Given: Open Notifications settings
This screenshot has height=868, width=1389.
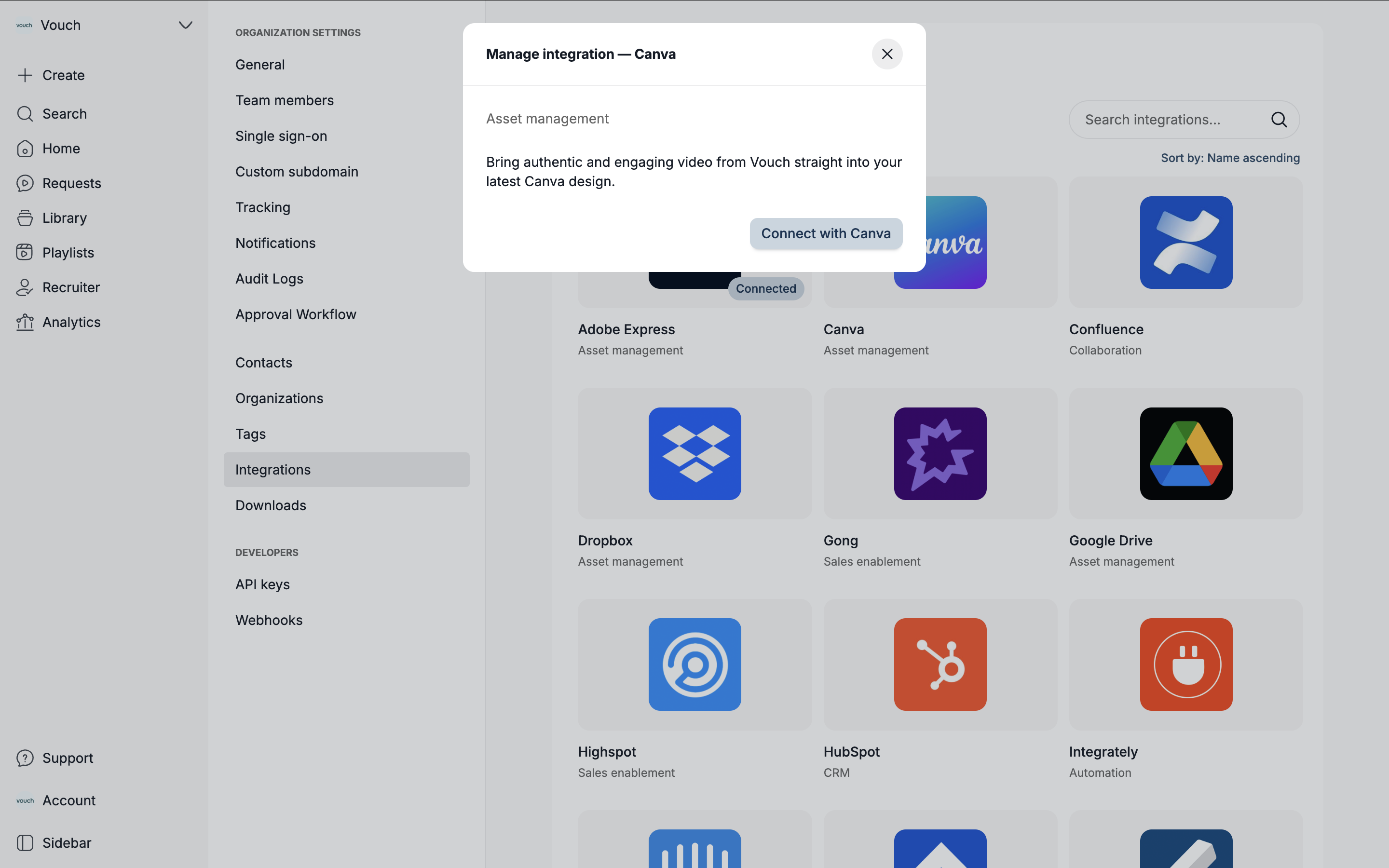Looking at the screenshot, I should (275, 243).
